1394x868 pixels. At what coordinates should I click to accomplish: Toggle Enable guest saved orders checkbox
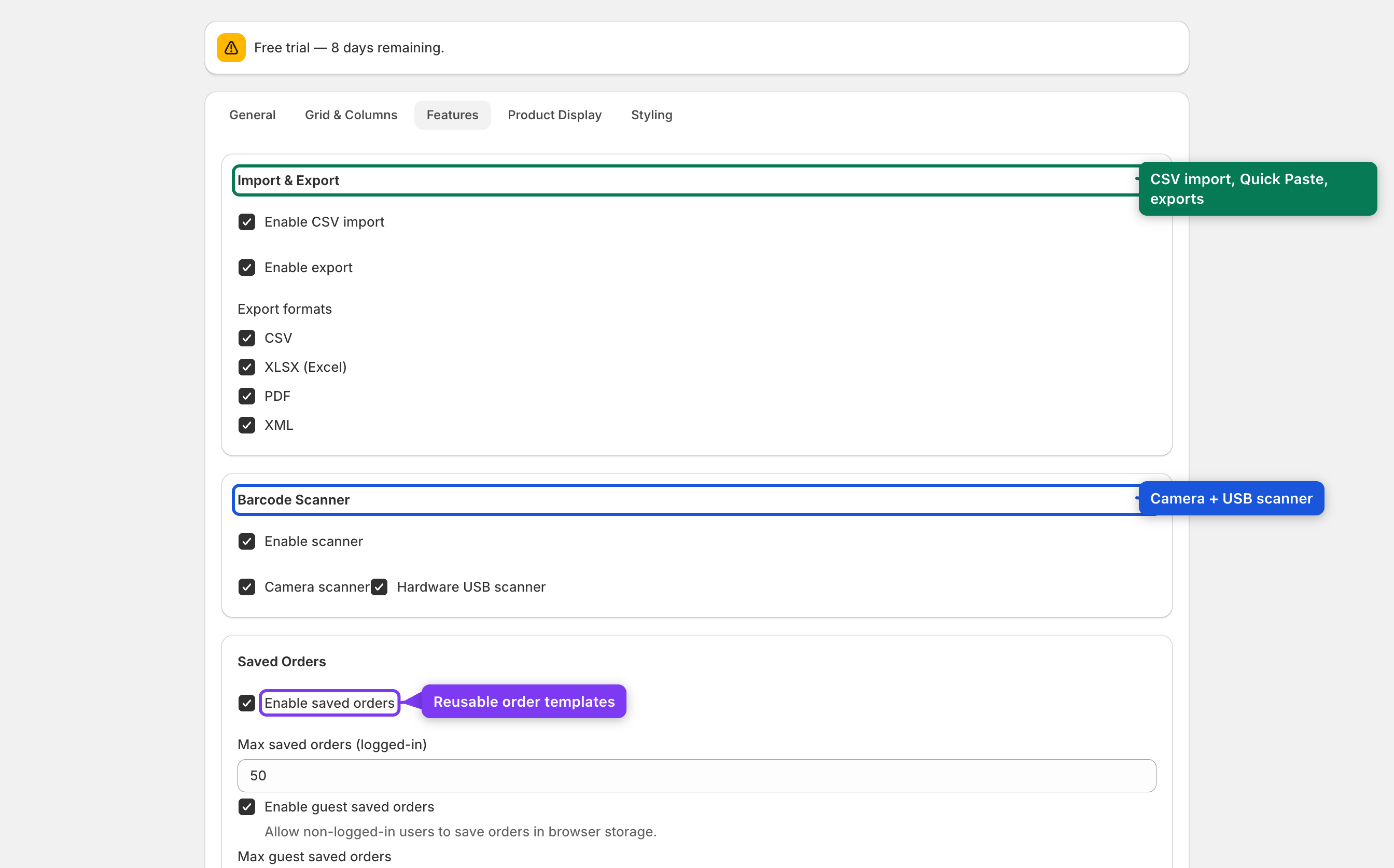click(x=247, y=807)
